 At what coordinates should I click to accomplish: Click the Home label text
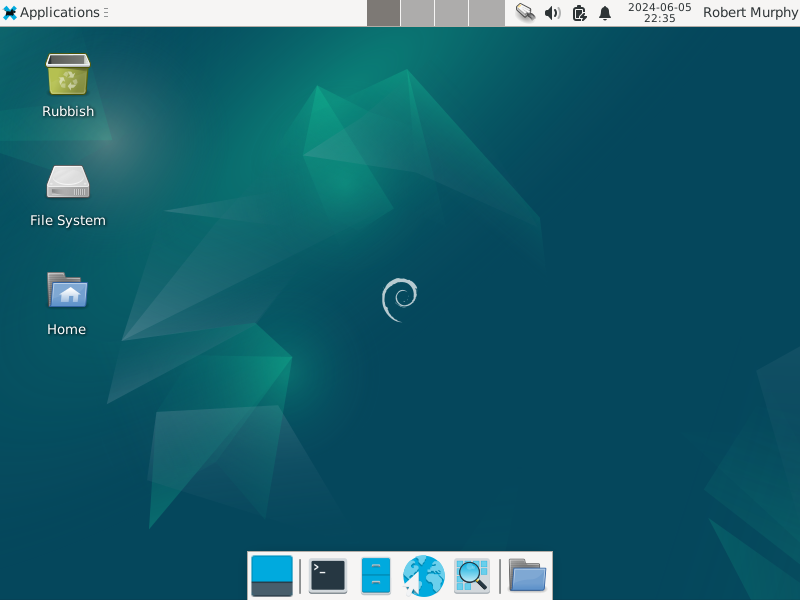(x=66, y=330)
